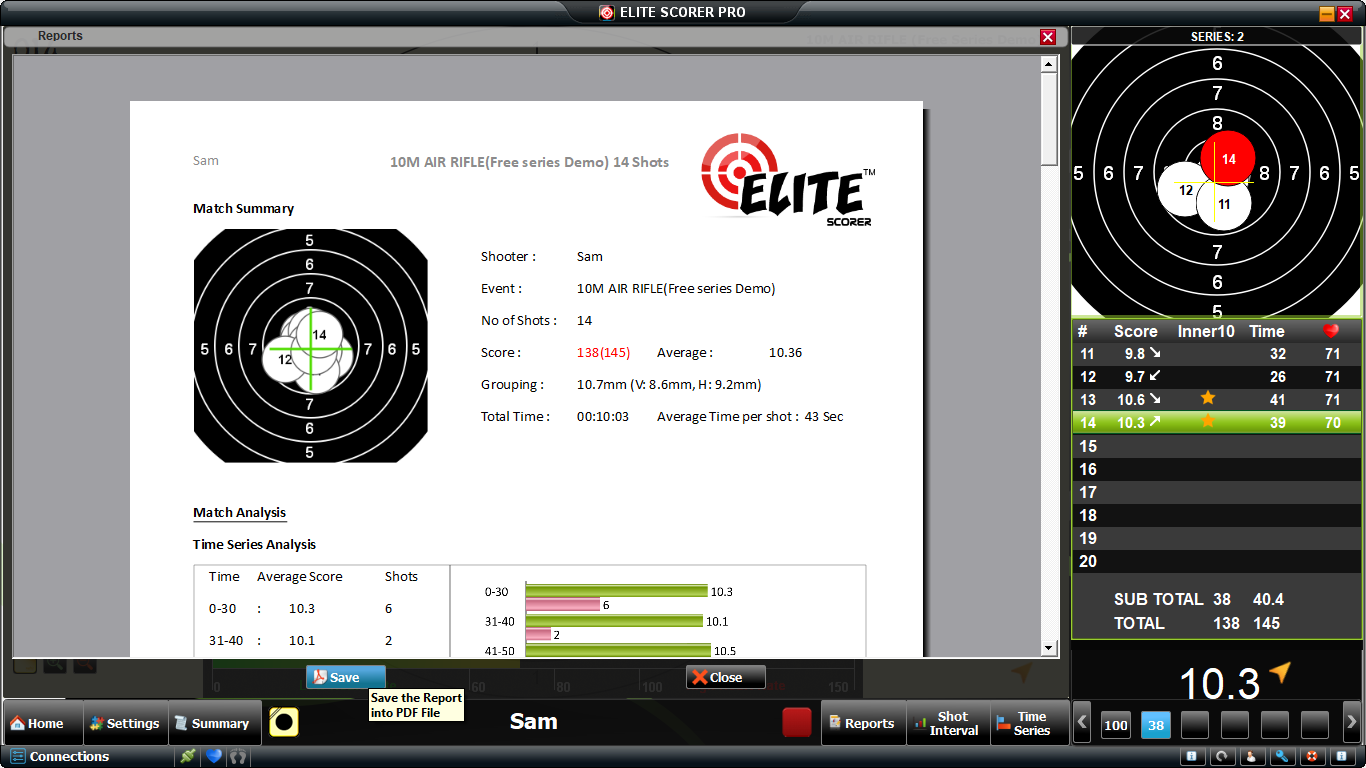The image size is (1366, 768).
Task: Go to Home screen
Action: tap(44, 723)
